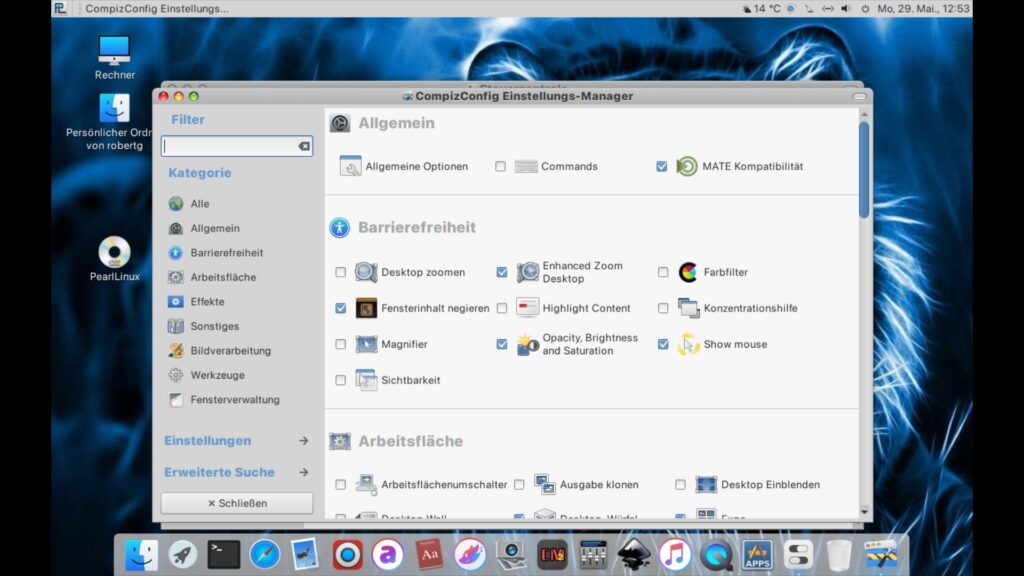Open the Konzentrationshilfe plugin icon
1024x576 pixels.
click(x=688, y=308)
